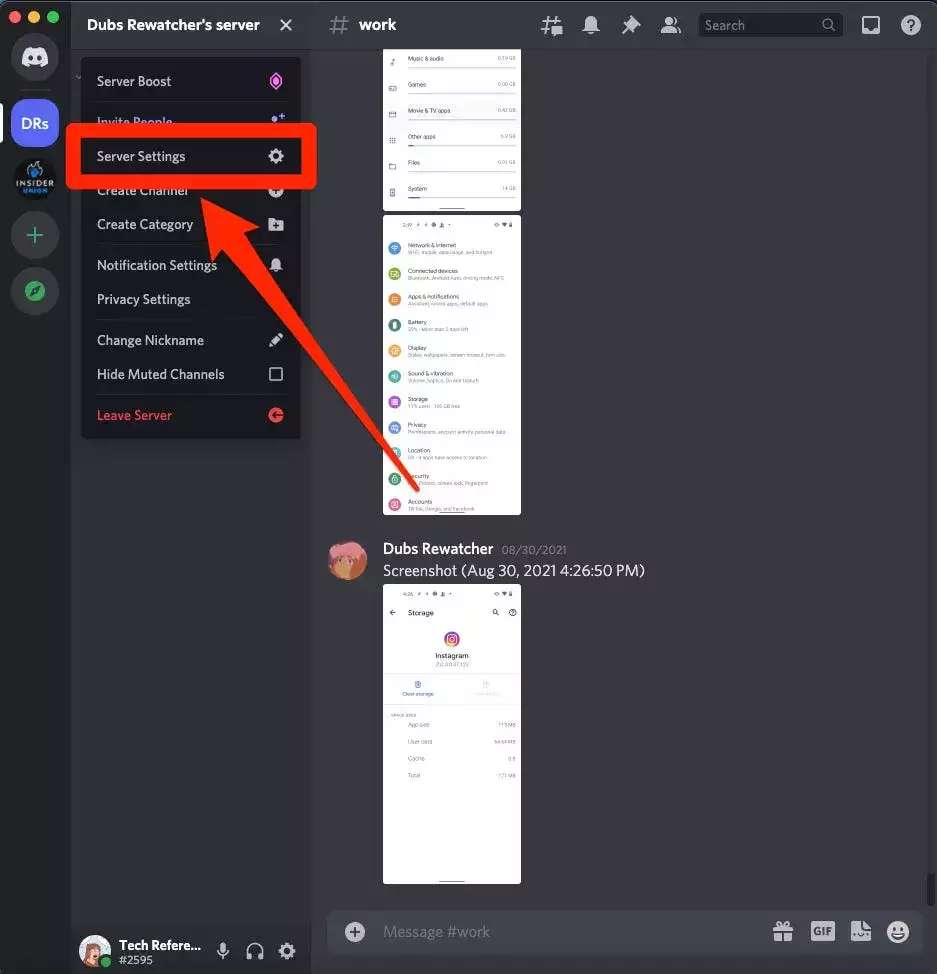Open the emoji picker

pyautogui.click(x=898, y=931)
